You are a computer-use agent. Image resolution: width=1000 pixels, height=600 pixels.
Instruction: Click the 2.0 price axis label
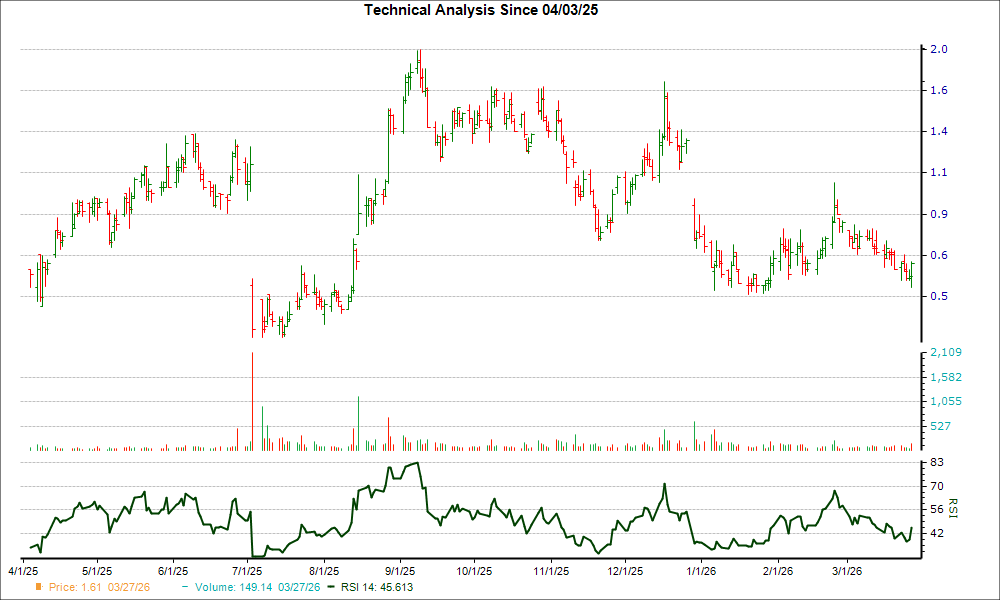coord(939,49)
